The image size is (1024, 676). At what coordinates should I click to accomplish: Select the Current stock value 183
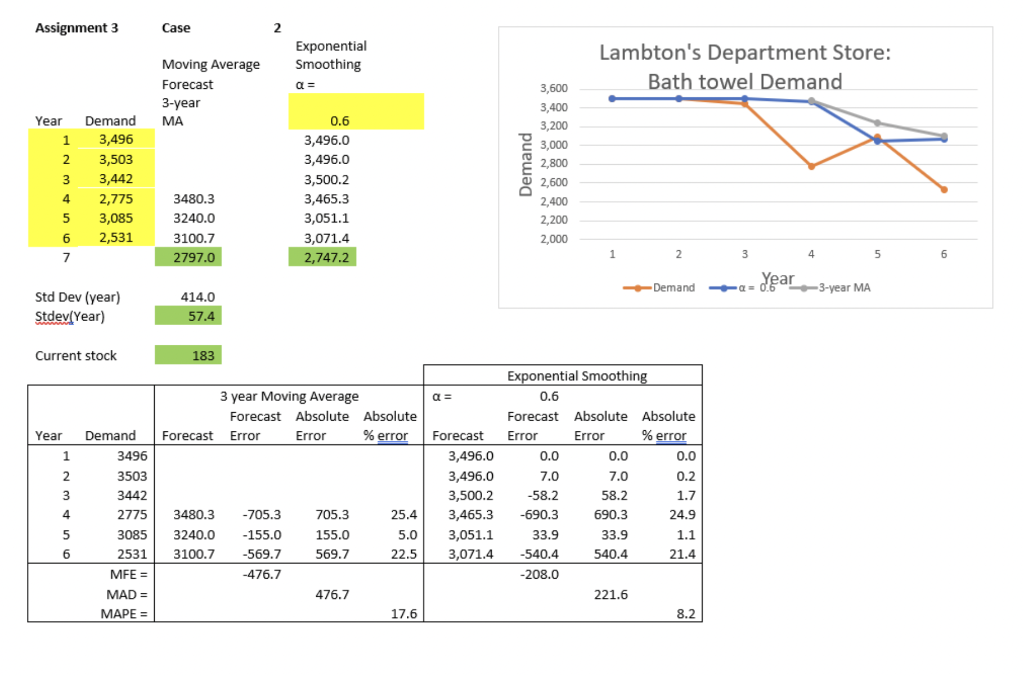click(188, 355)
